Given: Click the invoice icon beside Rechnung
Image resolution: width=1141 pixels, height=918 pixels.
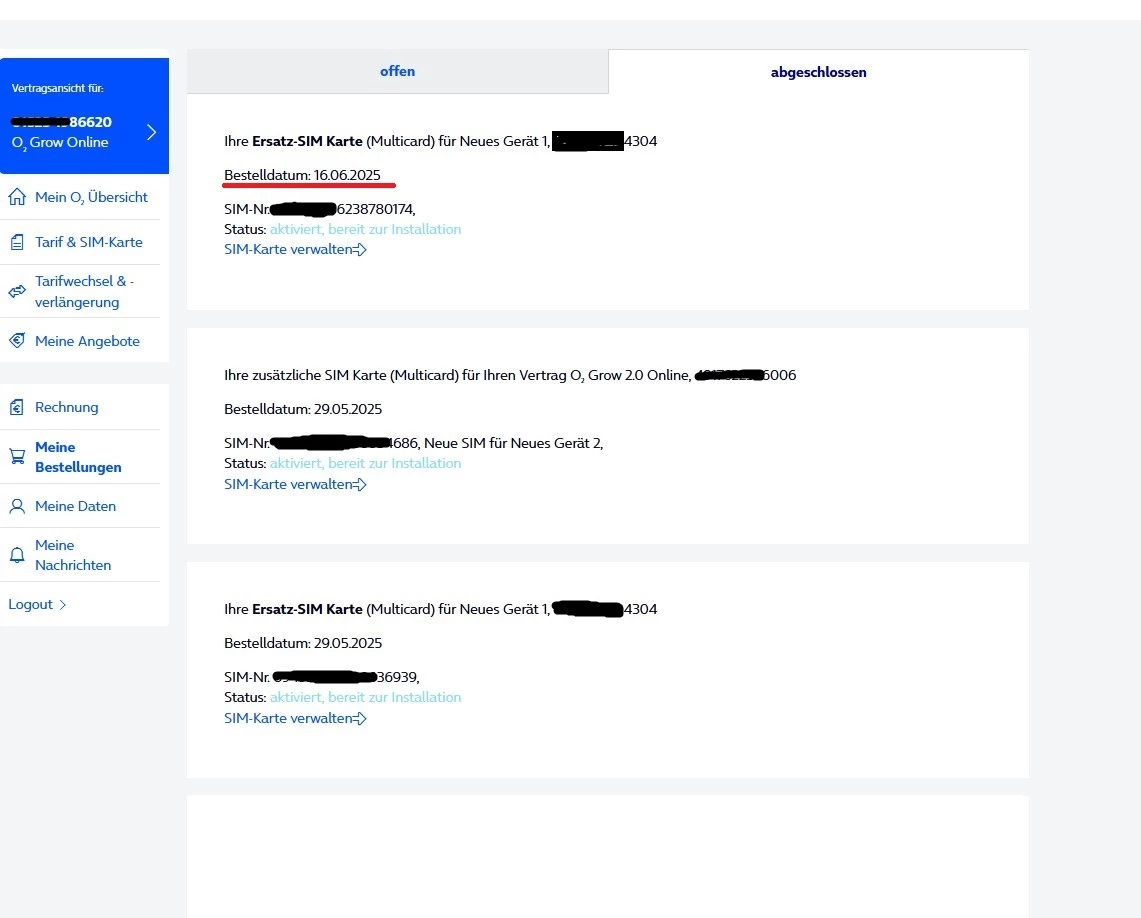Looking at the screenshot, I should tap(17, 407).
